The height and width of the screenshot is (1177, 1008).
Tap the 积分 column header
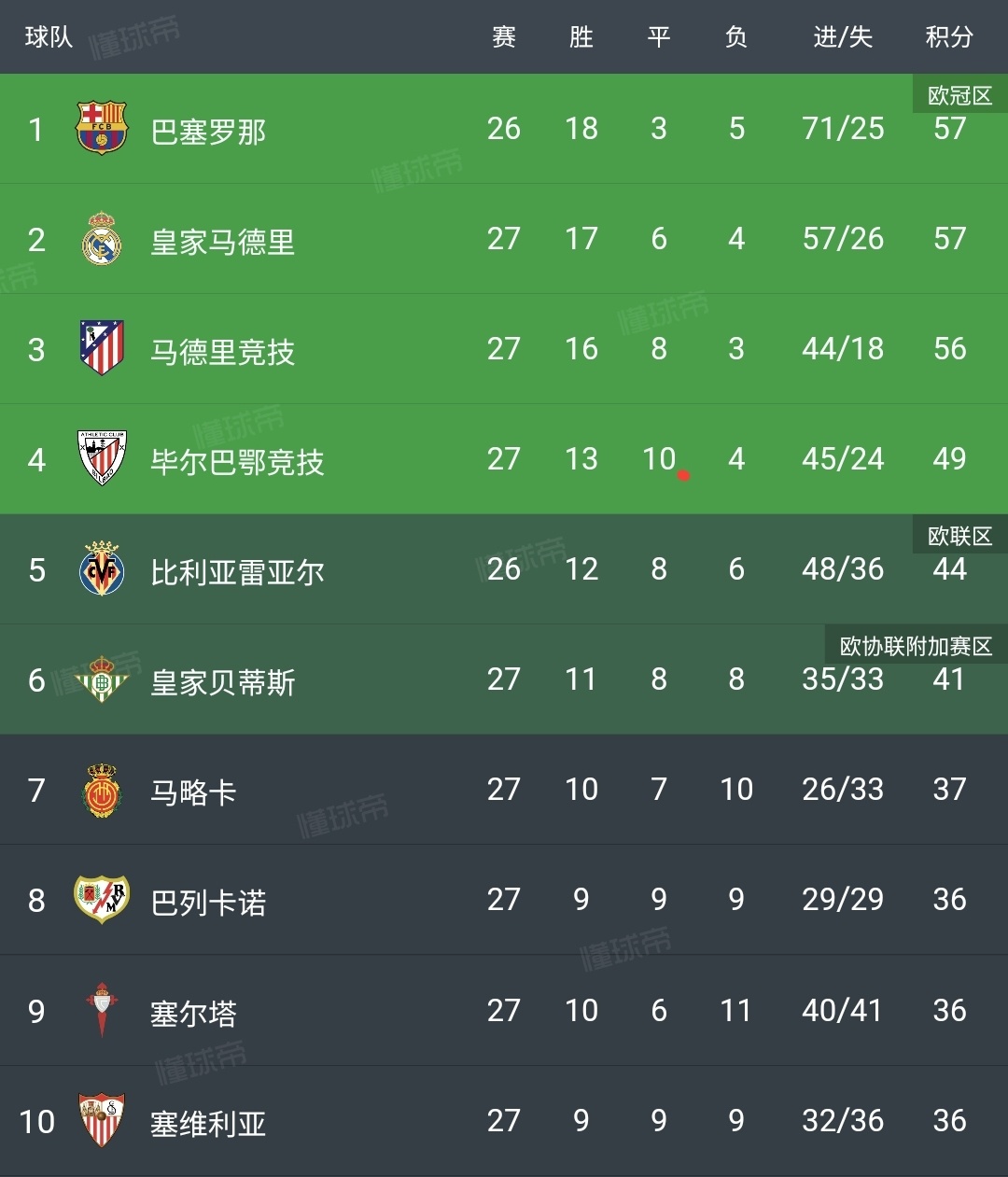949,37
